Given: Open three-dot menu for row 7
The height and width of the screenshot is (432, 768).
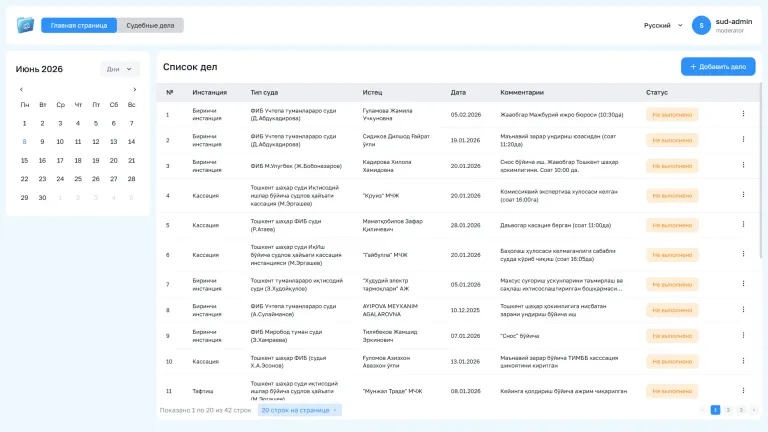Looking at the screenshot, I should (743, 284).
